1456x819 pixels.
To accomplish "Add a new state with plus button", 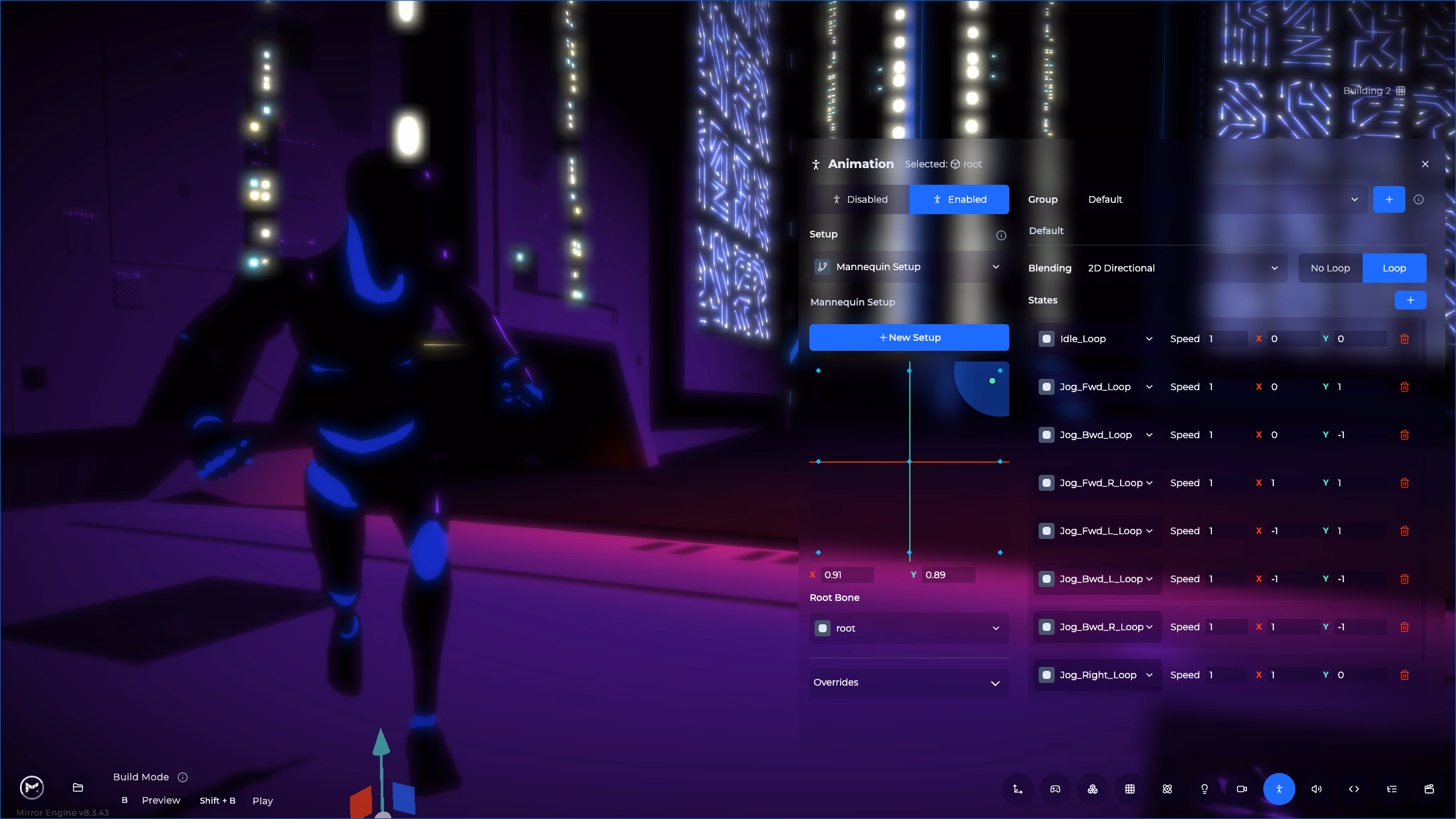I will pos(1410,300).
